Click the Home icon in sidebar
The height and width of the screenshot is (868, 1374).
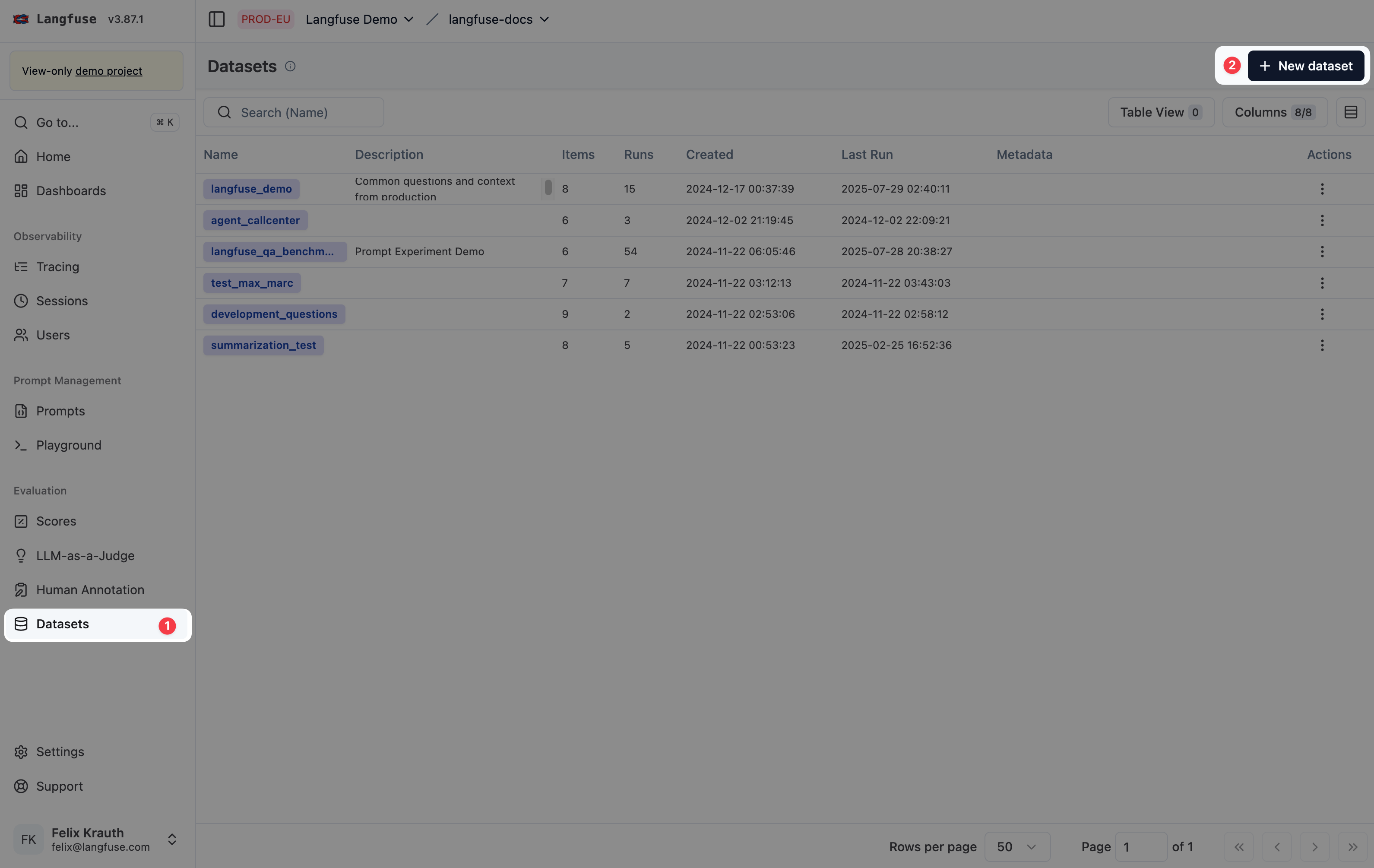point(21,156)
